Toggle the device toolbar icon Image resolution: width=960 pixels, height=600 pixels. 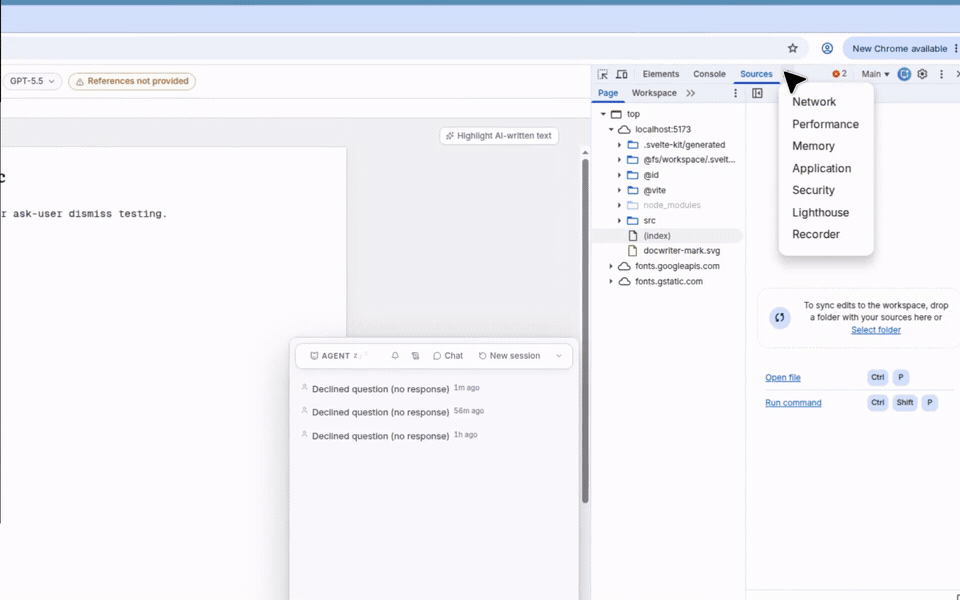click(621, 74)
